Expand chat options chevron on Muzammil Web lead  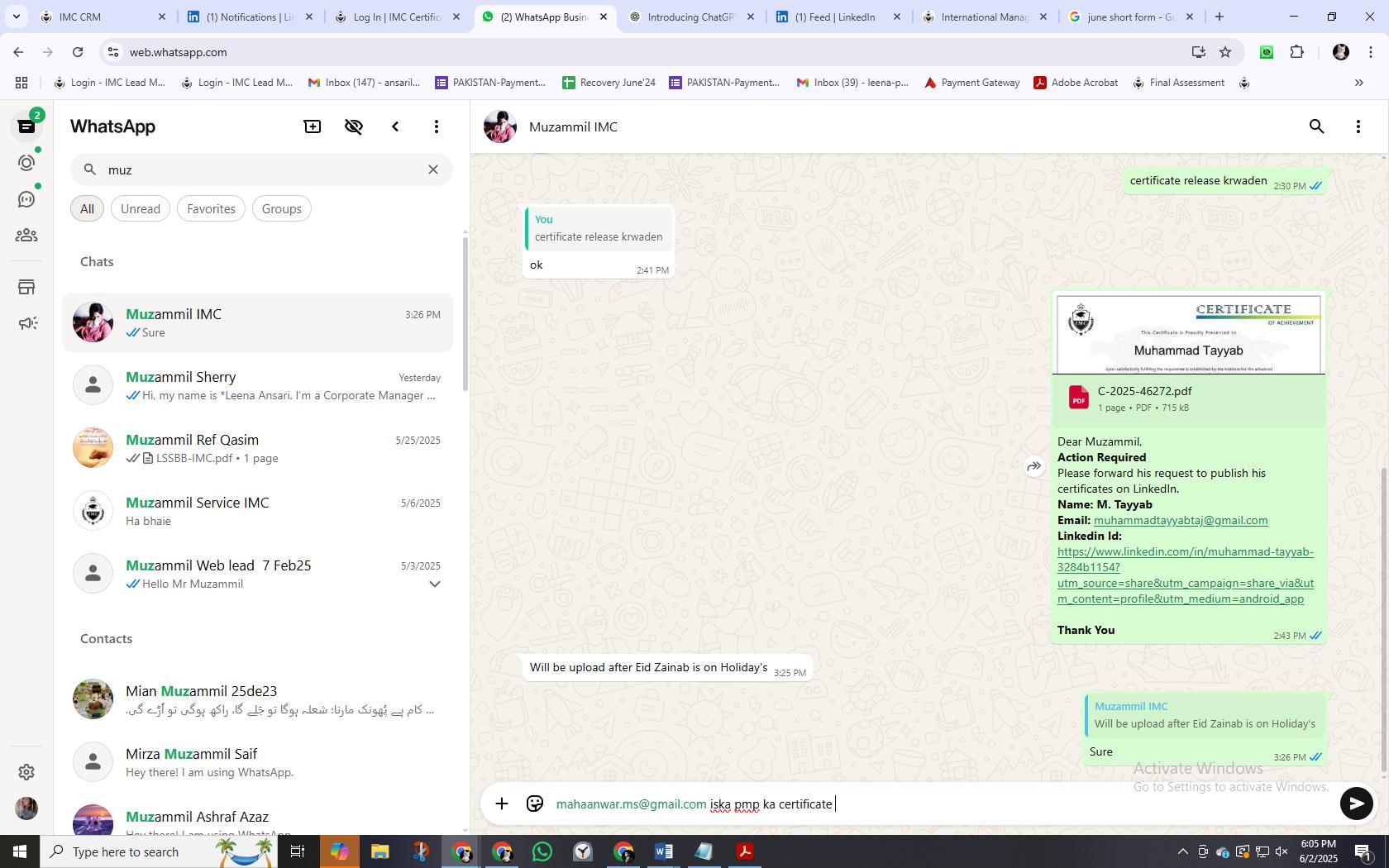tap(434, 584)
